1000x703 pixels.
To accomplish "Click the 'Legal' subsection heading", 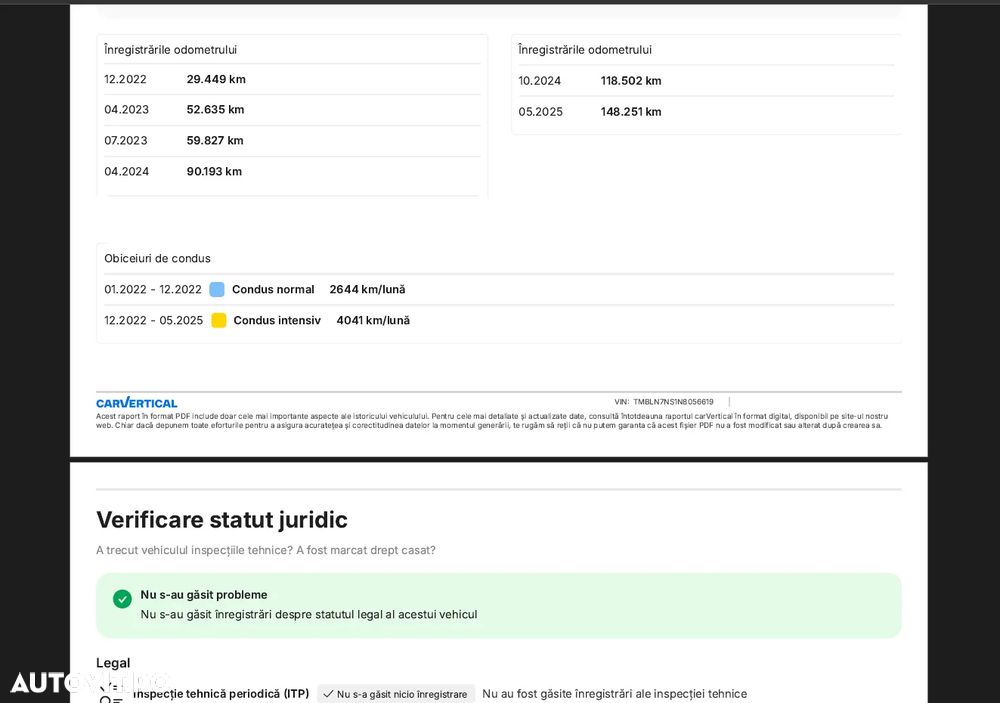I will pyautogui.click(x=113, y=663).
